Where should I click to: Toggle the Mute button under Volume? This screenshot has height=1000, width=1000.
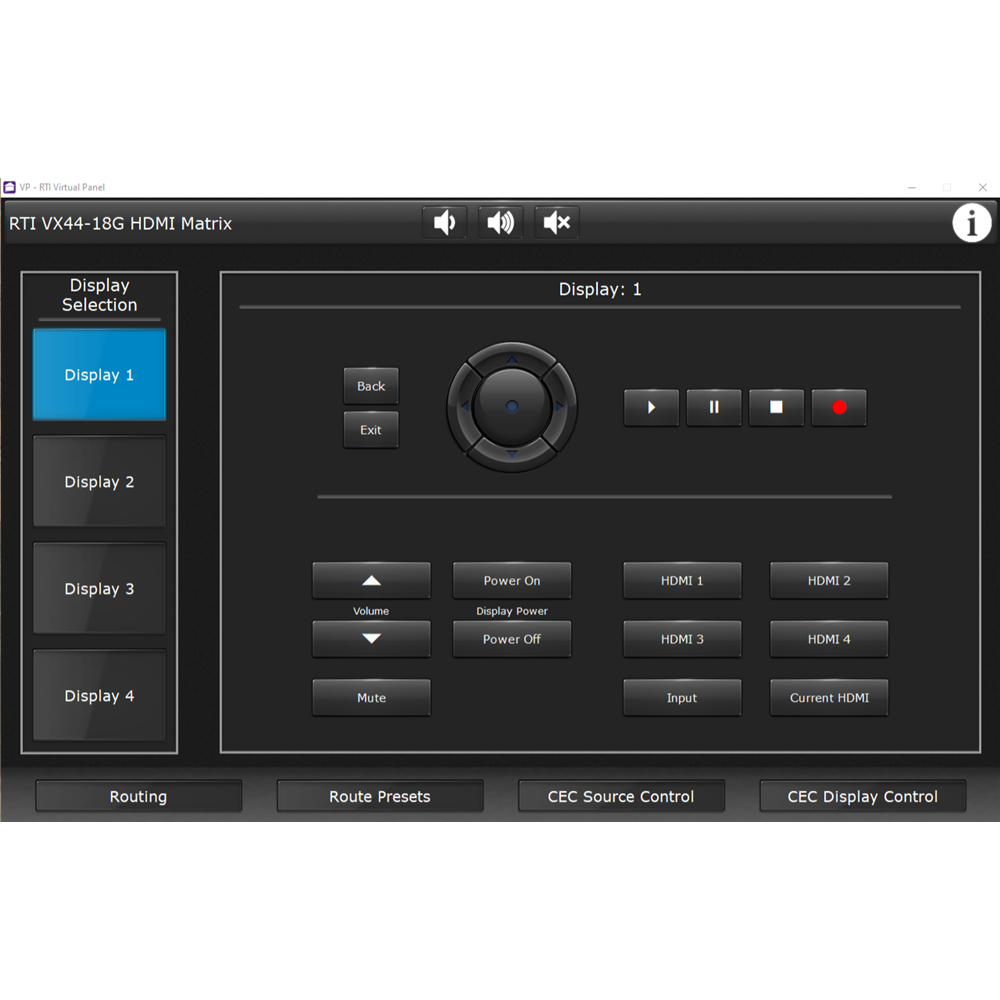coord(371,698)
